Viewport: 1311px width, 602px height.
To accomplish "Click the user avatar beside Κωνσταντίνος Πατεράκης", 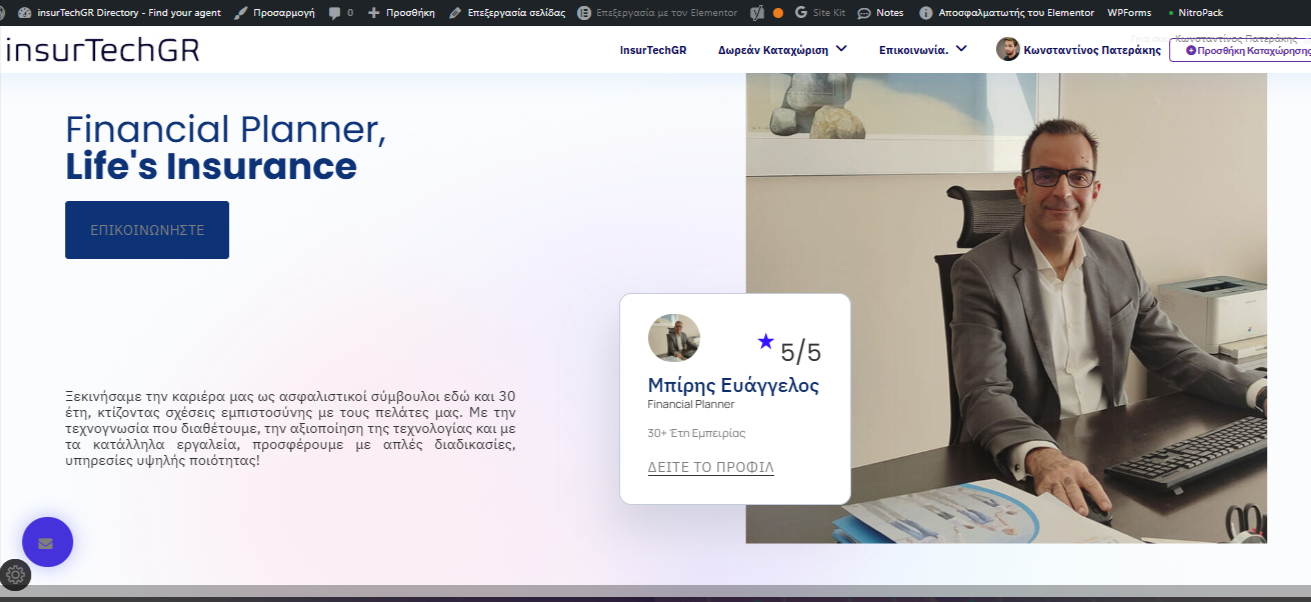I will click(1007, 49).
